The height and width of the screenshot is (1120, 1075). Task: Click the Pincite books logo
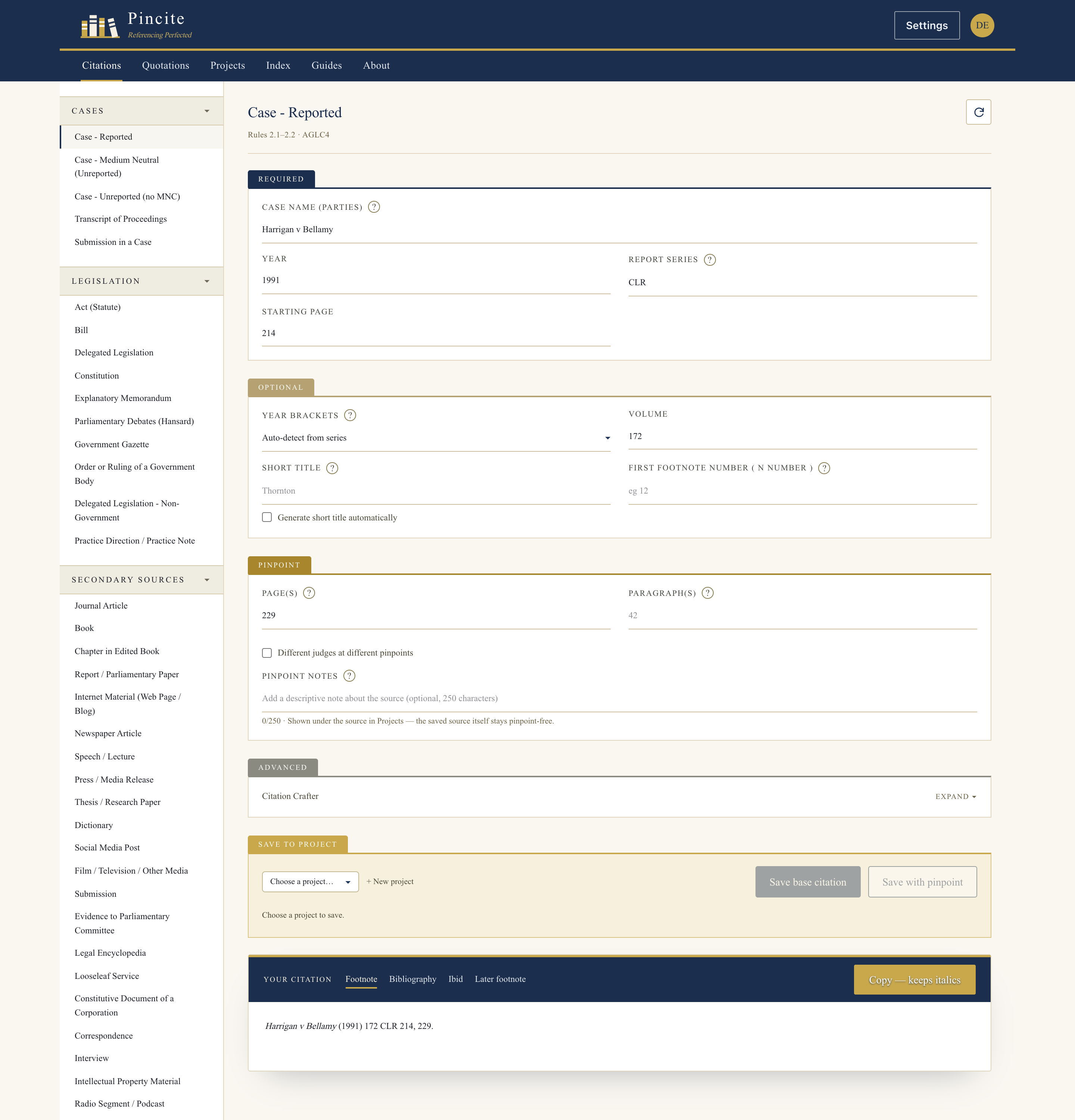tap(100, 26)
